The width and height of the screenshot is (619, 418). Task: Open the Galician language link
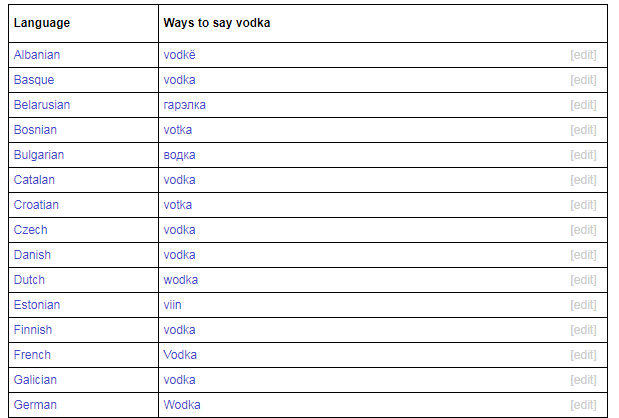pos(35,380)
